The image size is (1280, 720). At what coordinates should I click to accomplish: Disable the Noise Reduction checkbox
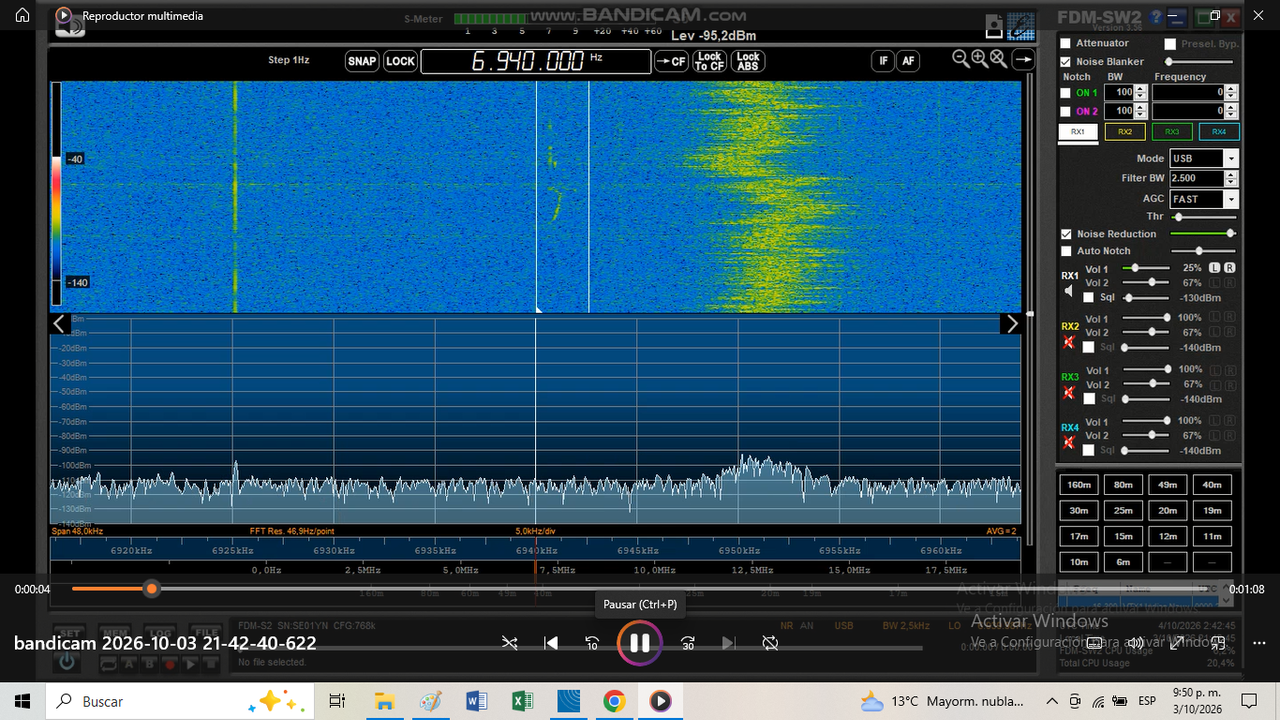tap(1066, 234)
